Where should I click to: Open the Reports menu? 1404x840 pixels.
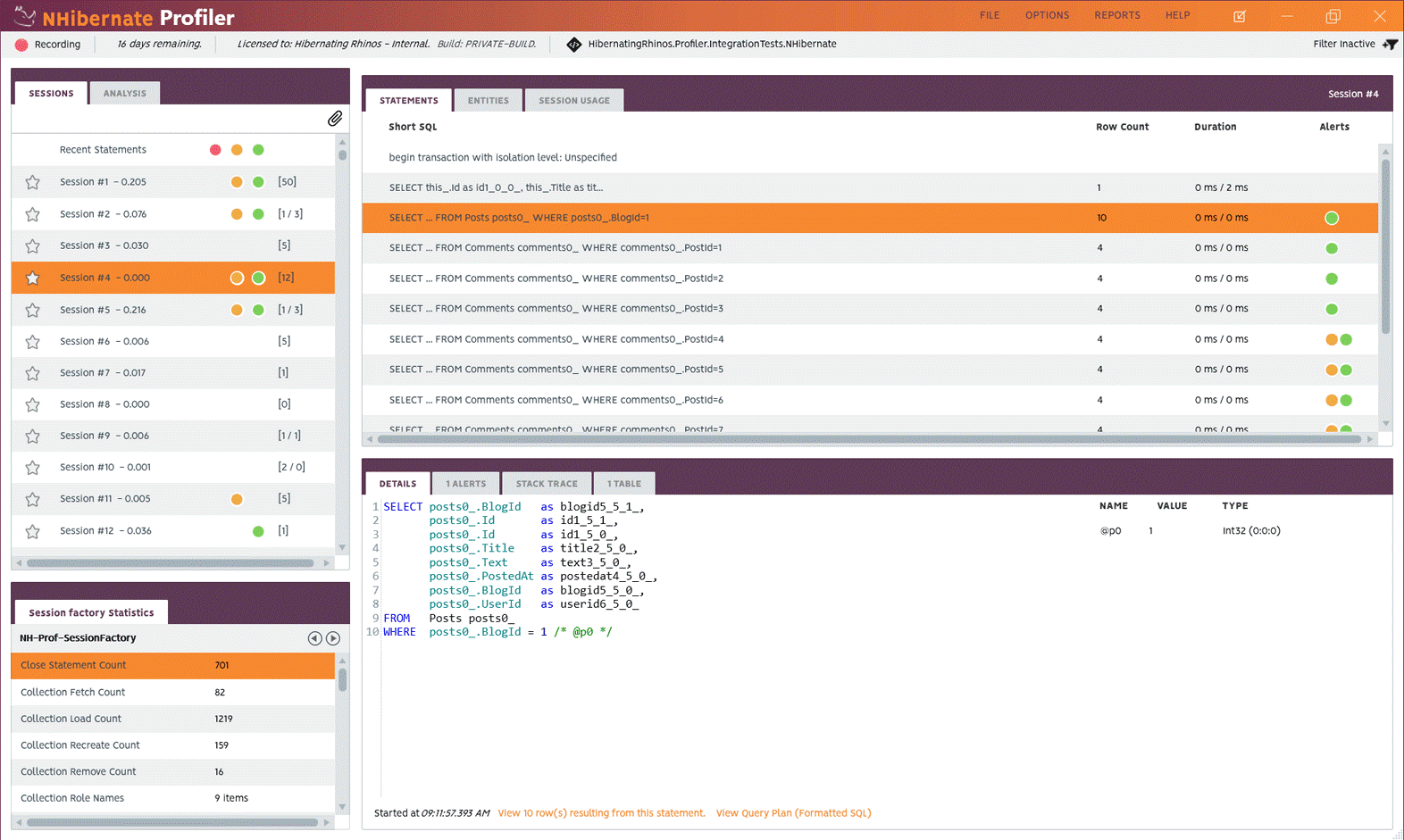pyautogui.click(x=1116, y=15)
